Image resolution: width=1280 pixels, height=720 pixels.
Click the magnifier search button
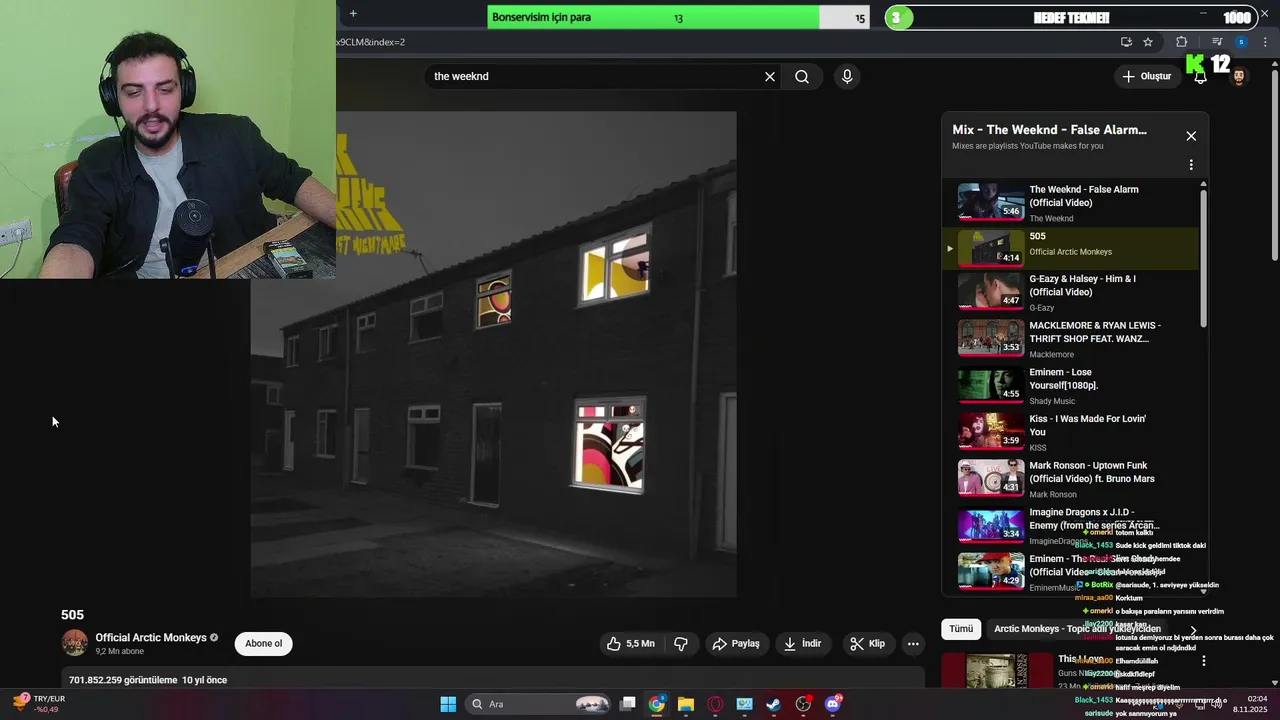(802, 77)
